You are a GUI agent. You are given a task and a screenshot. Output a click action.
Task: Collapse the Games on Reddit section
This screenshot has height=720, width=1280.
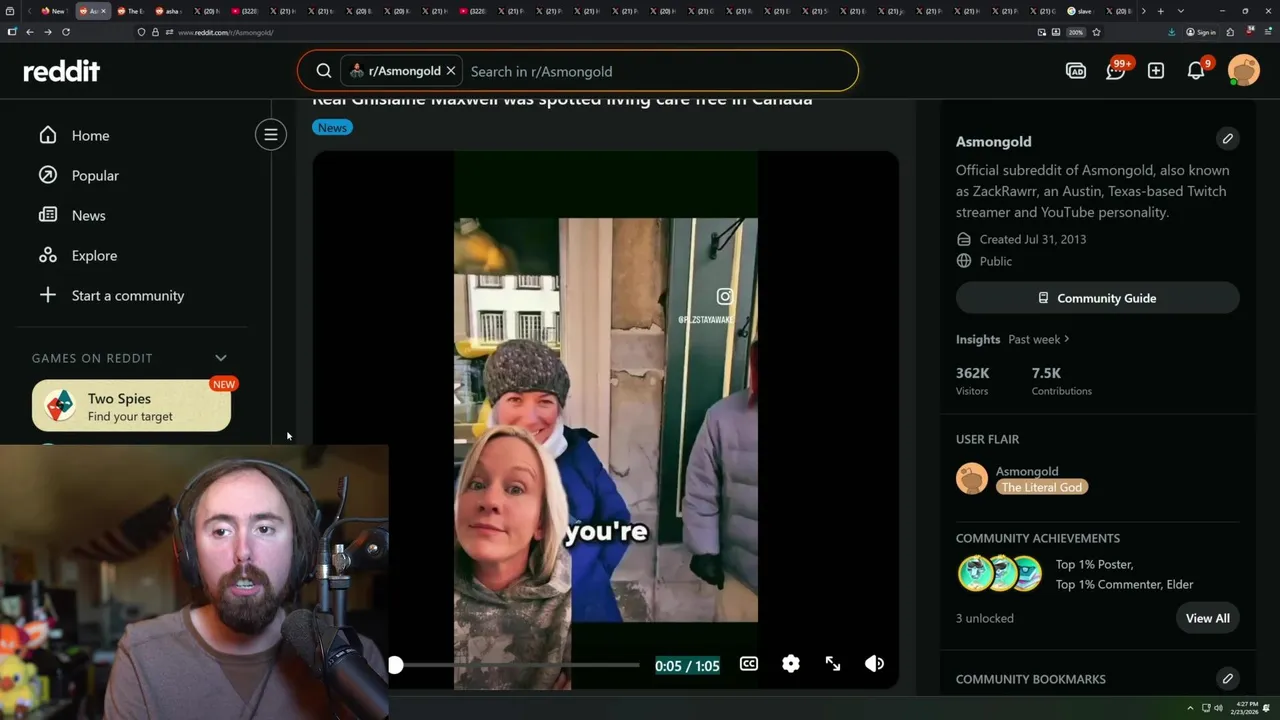coord(221,358)
